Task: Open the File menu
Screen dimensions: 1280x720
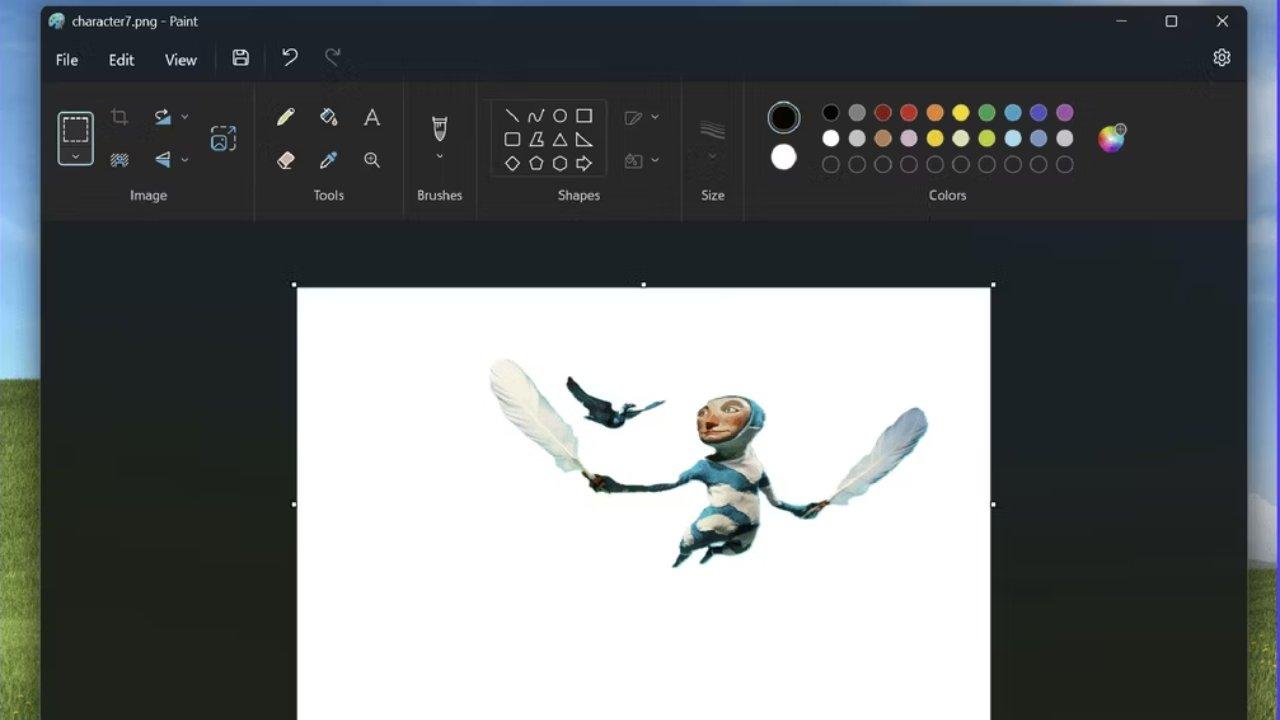Action: click(x=67, y=60)
